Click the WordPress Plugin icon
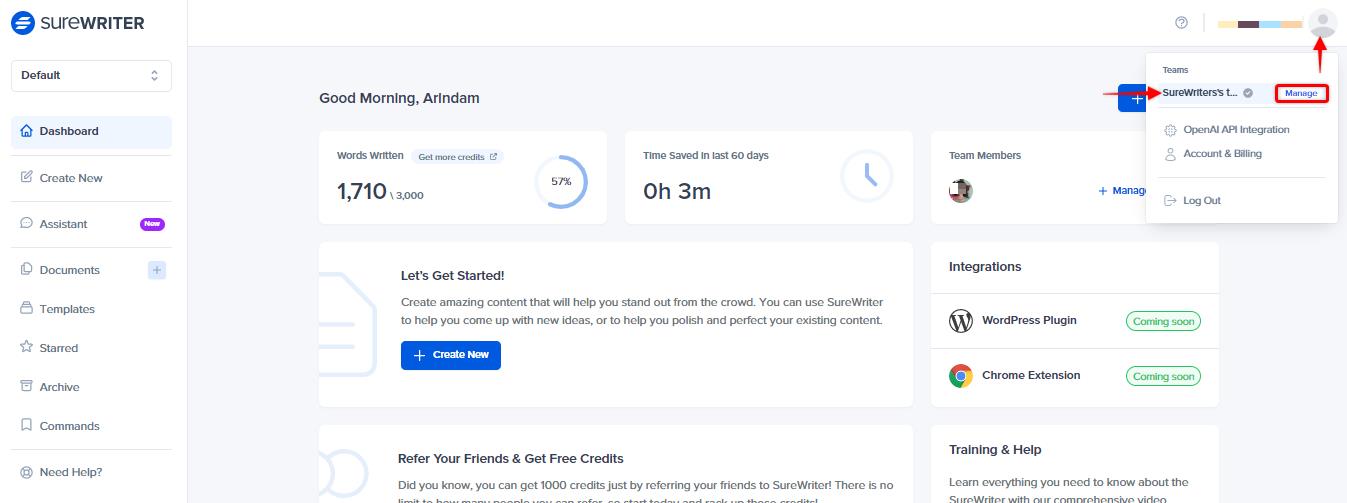Screen dimensions: 1347x503 961,321
